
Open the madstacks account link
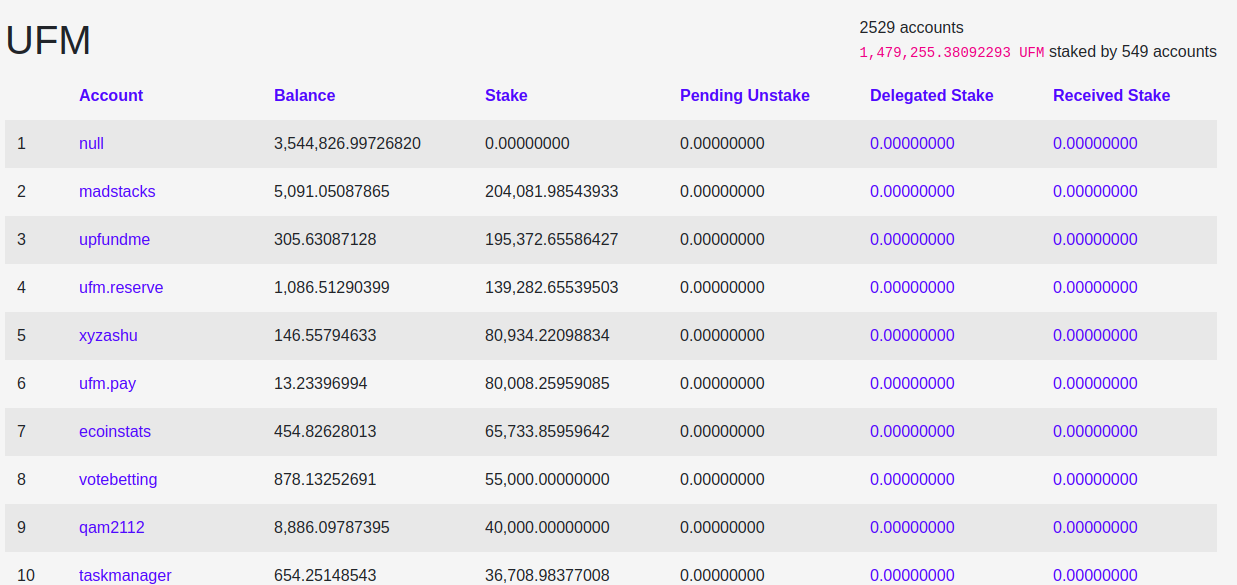coord(117,192)
